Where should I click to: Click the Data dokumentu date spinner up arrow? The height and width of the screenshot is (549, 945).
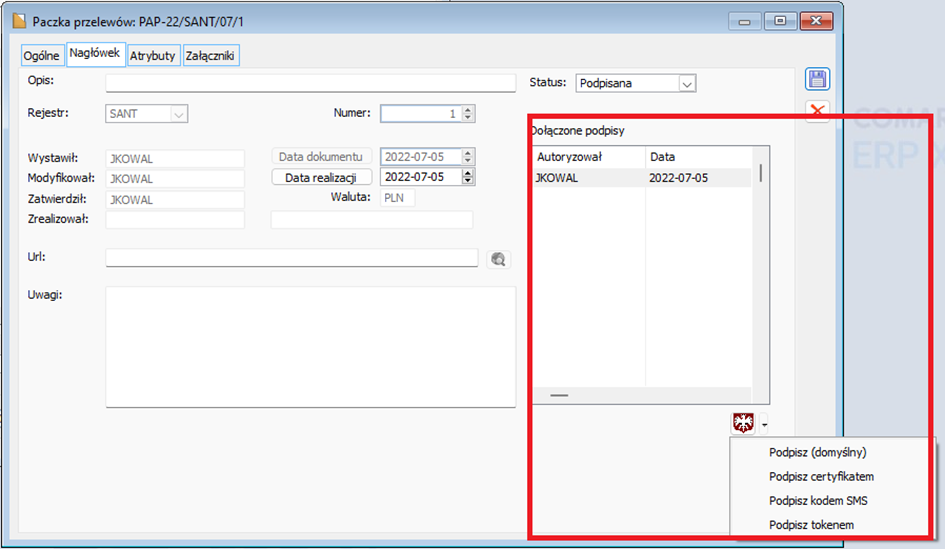click(468, 152)
